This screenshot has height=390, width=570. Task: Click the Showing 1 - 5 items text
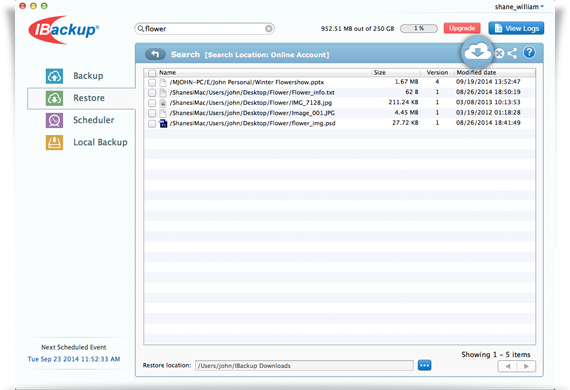pos(496,354)
